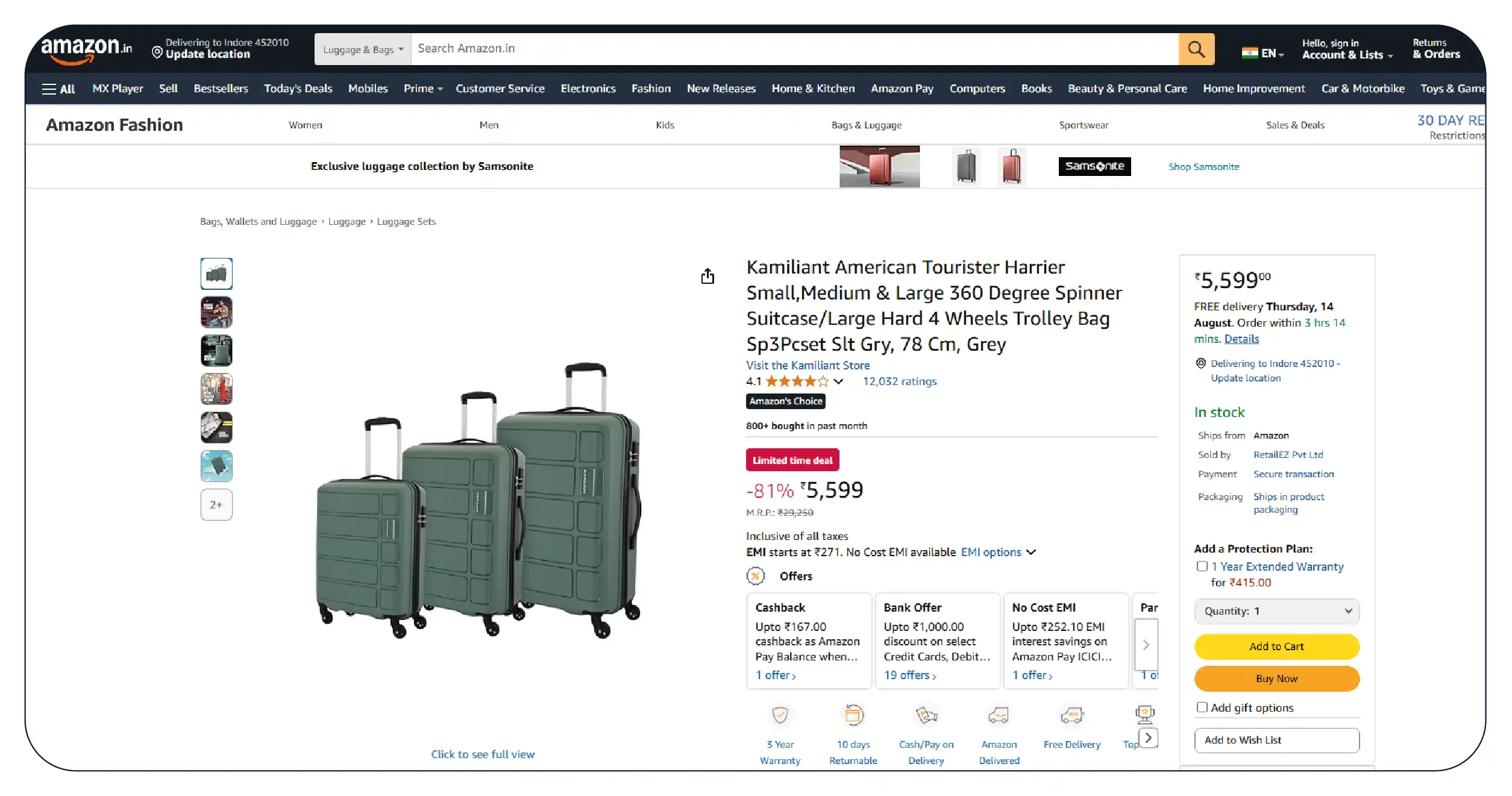
Task: Click the orange search magnifier button
Action: point(1196,49)
